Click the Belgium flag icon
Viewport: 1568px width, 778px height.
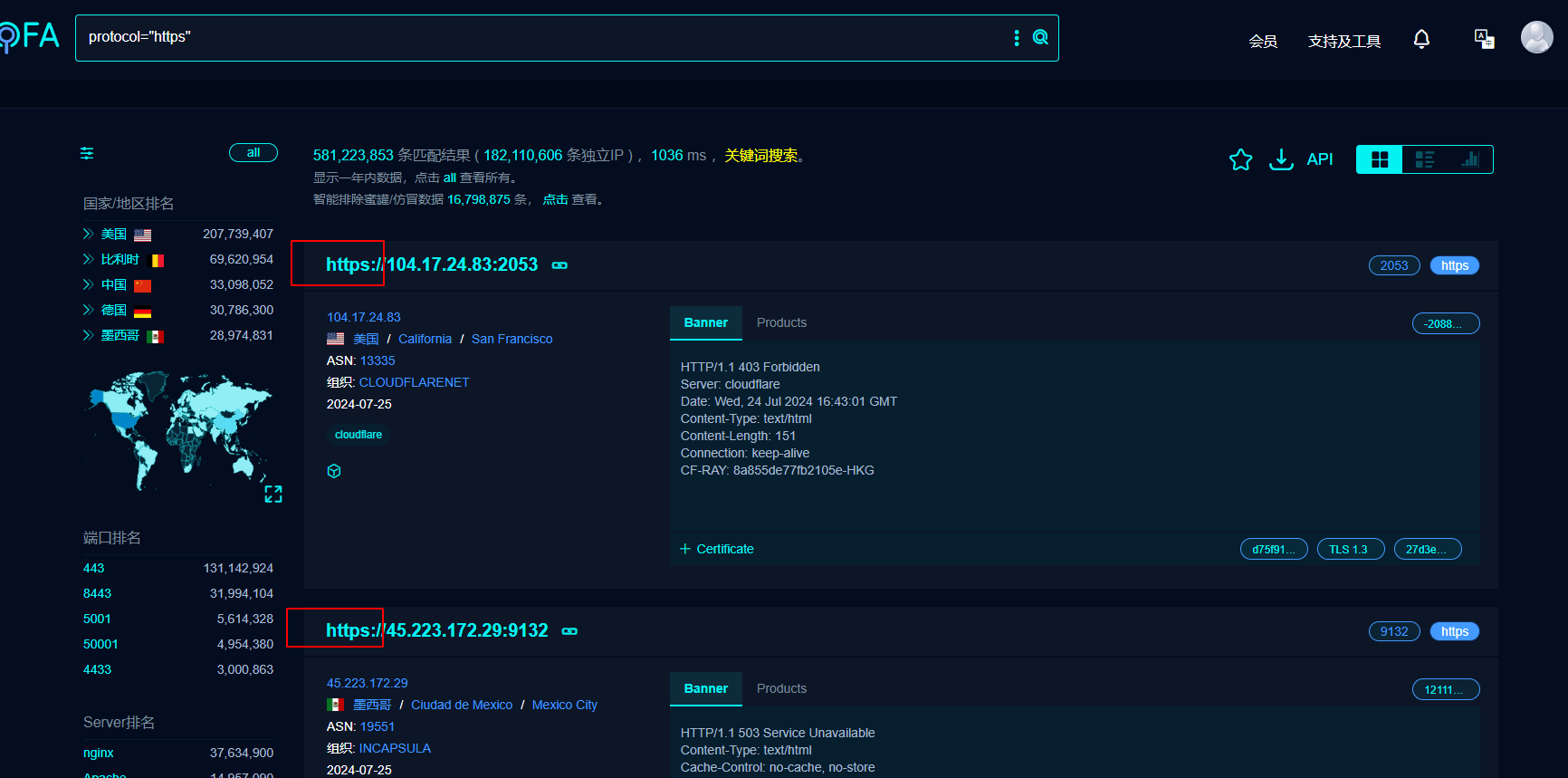click(156, 260)
